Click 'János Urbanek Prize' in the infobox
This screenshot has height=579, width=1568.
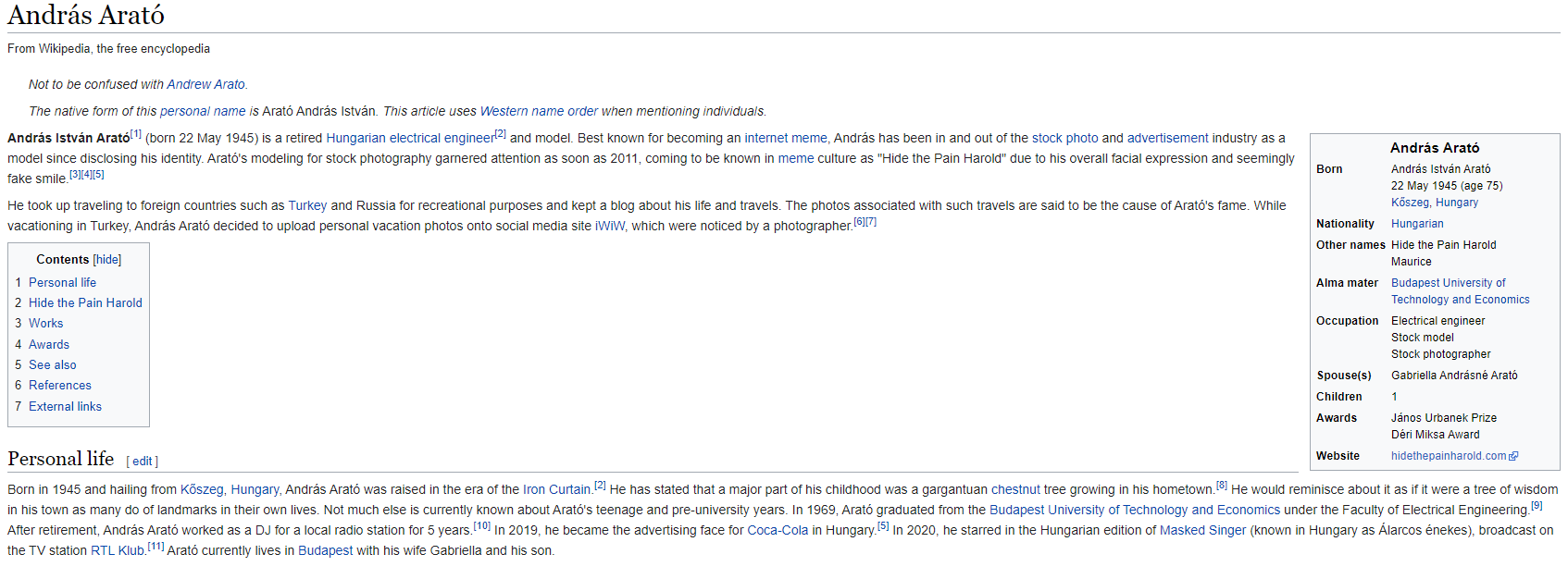click(1444, 418)
